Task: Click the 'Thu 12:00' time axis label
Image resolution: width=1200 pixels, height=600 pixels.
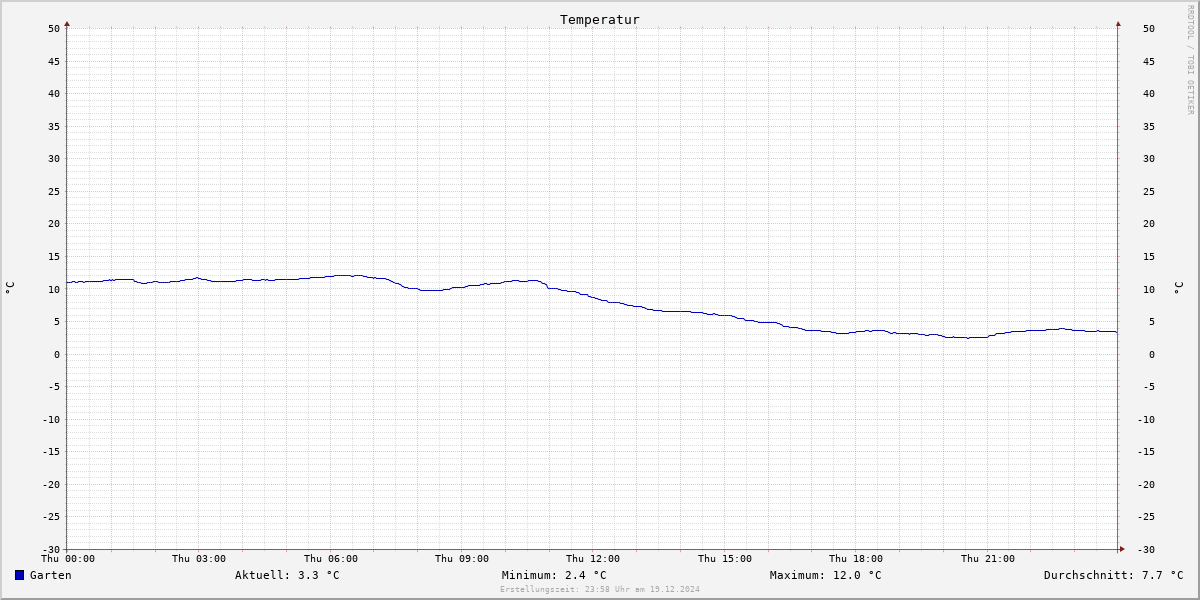Action: [x=593, y=559]
